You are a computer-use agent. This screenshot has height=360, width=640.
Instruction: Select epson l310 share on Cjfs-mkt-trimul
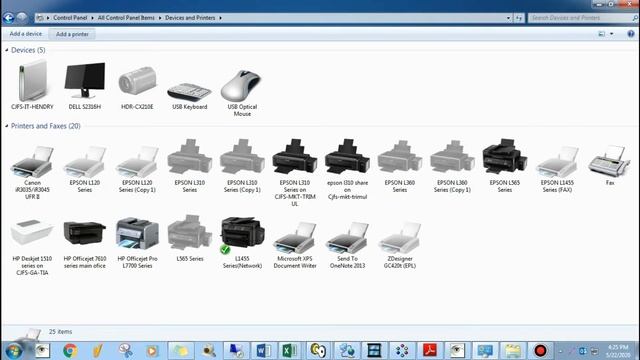pyautogui.click(x=347, y=156)
